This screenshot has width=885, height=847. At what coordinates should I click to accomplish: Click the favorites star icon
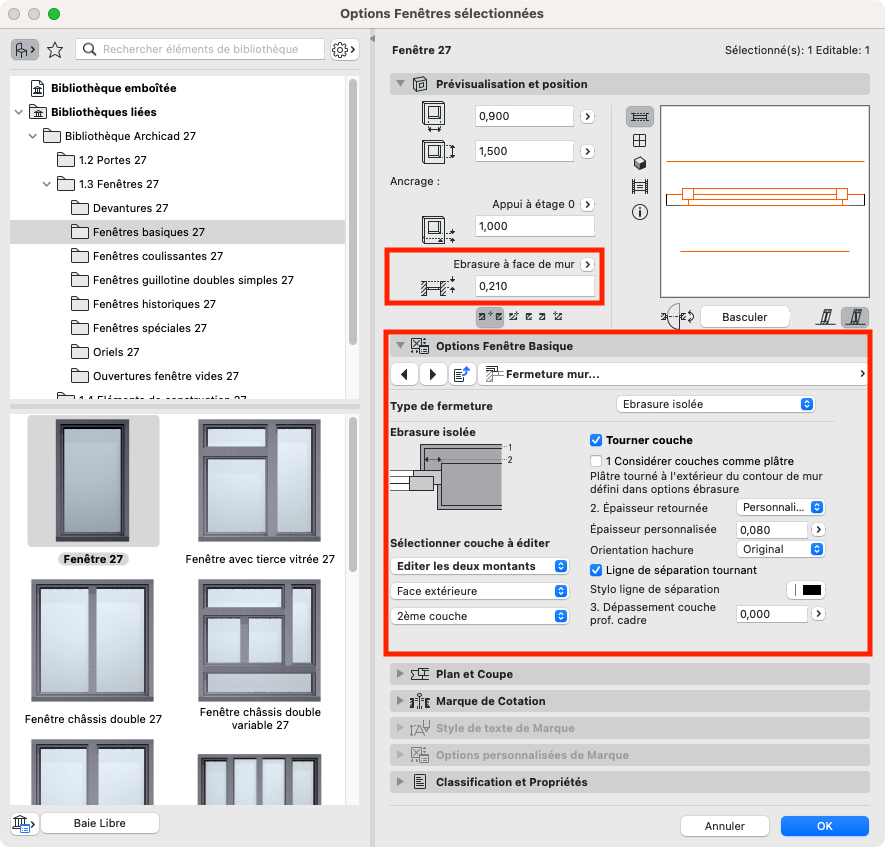click(55, 49)
